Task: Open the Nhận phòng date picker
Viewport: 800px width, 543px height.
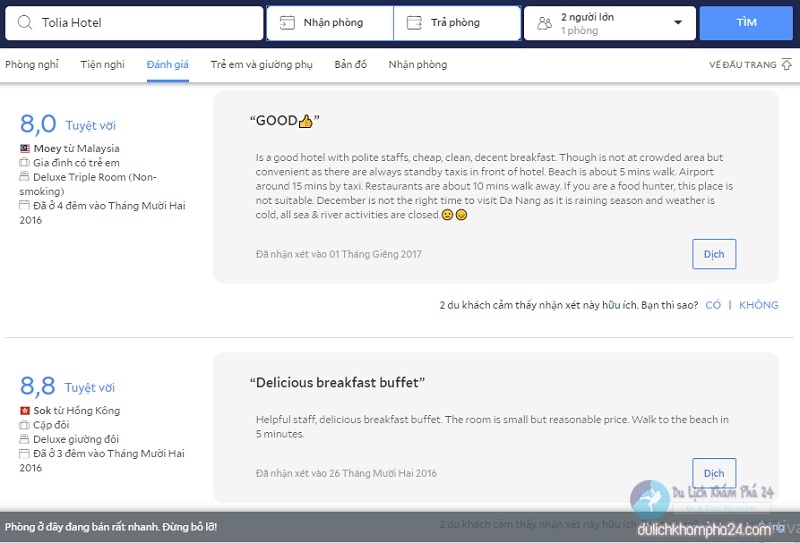Action: pyautogui.click(x=330, y=22)
